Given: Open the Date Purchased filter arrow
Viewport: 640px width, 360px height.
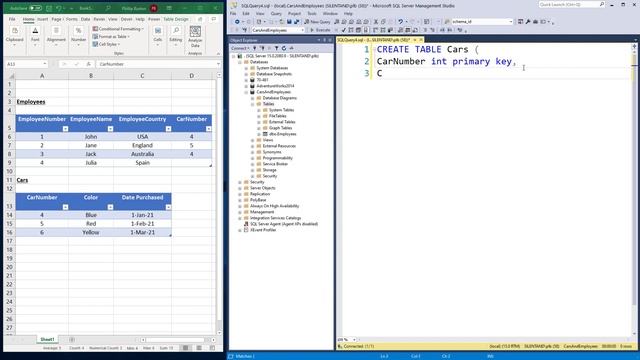Looking at the screenshot, I should [168, 207].
